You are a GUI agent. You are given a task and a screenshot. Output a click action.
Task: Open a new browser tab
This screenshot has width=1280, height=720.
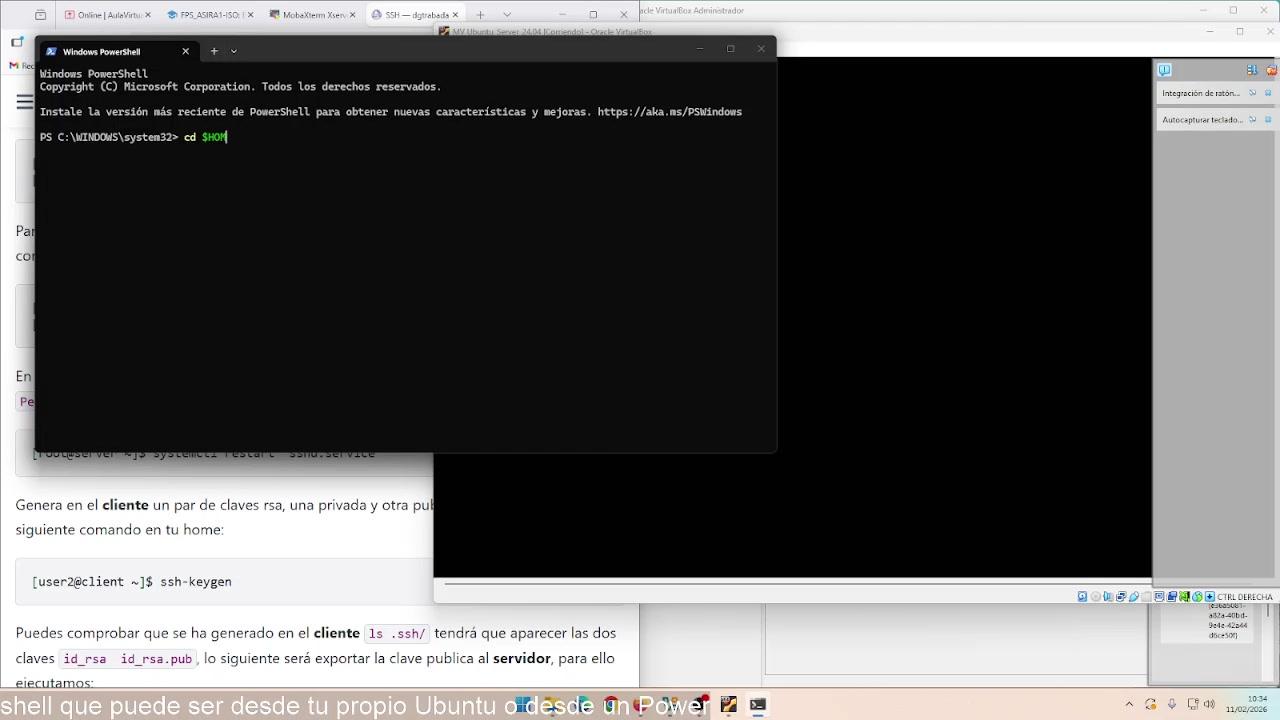(480, 15)
